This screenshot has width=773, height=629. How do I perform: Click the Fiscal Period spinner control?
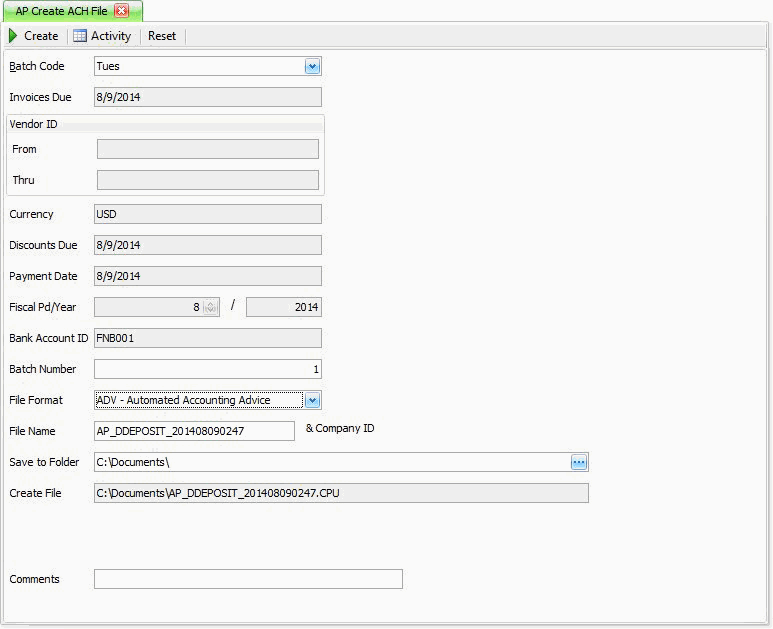coord(210,308)
